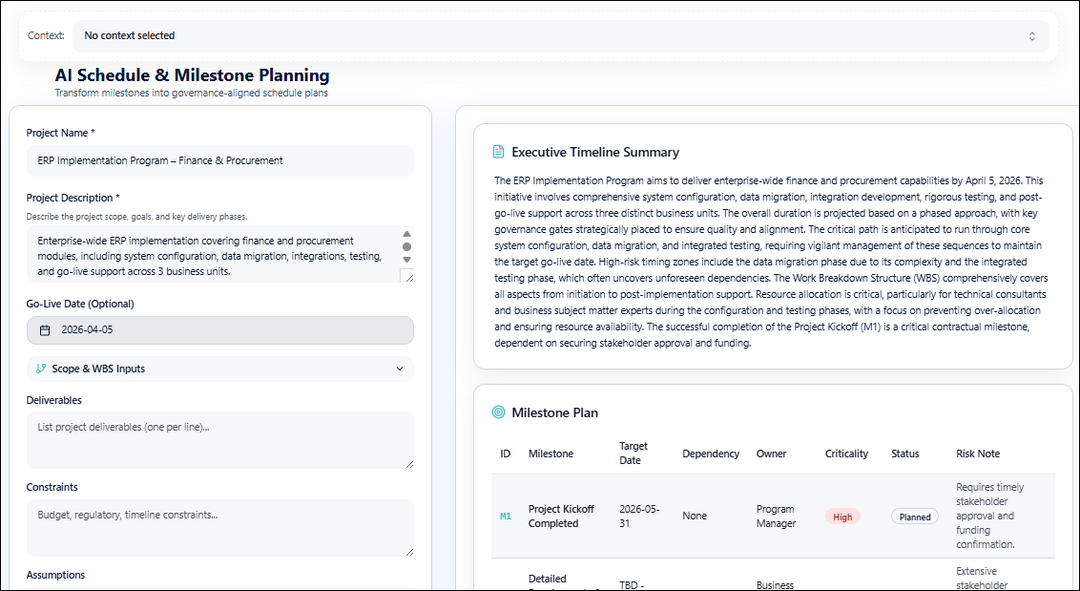The height and width of the screenshot is (591, 1080).
Task: Click the '2026-05-31' target date cell
Action: [x=639, y=516]
